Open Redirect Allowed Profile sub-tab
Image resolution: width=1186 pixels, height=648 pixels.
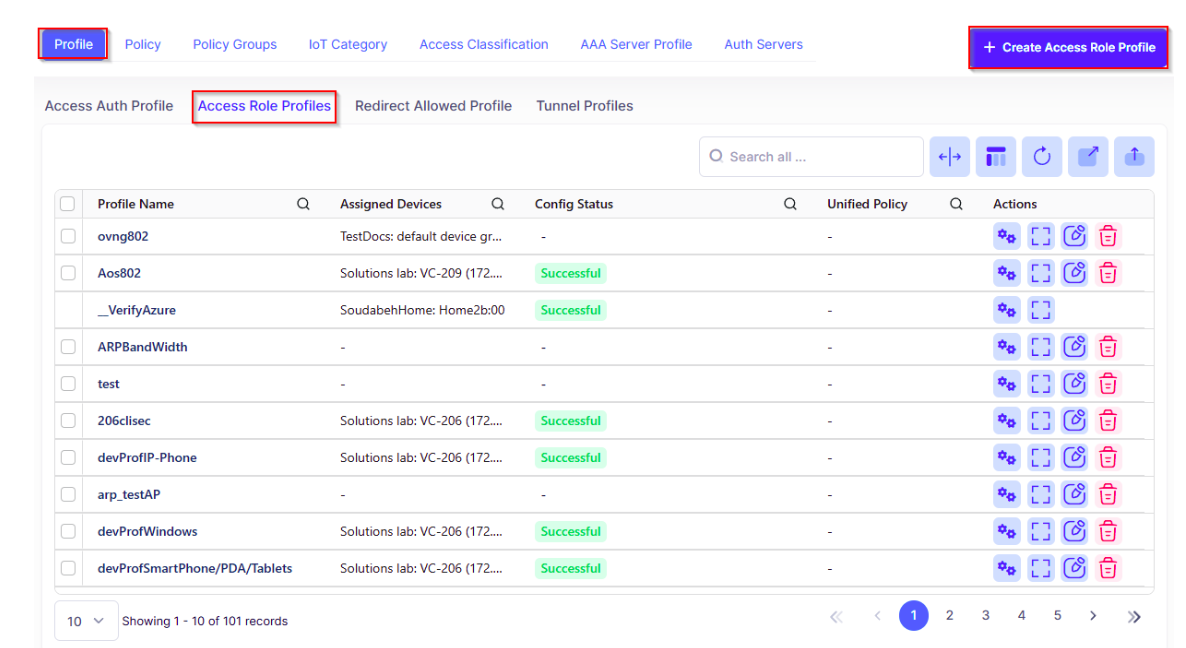point(433,106)
